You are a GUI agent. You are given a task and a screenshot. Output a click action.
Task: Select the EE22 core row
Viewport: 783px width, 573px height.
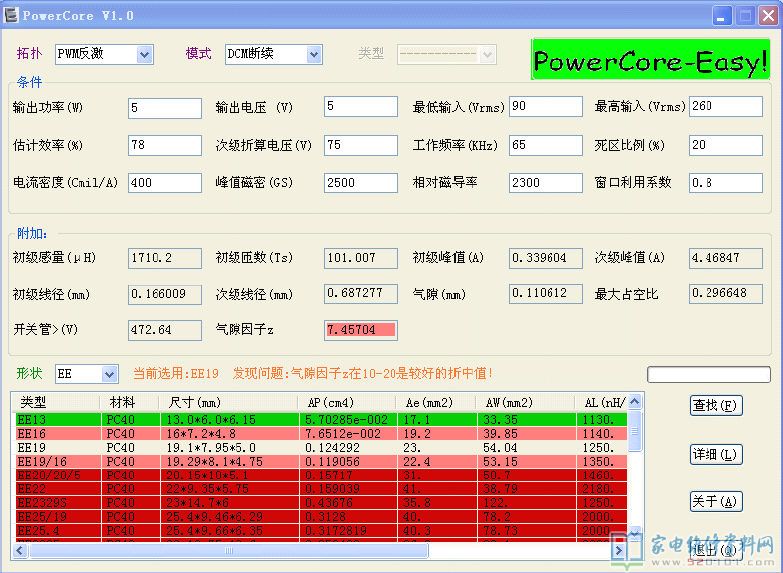(321, 489)
